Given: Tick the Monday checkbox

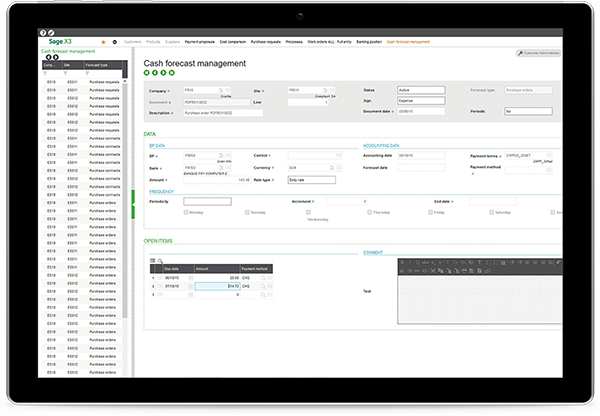Looking at the screenshot, I should pos(186,212).
